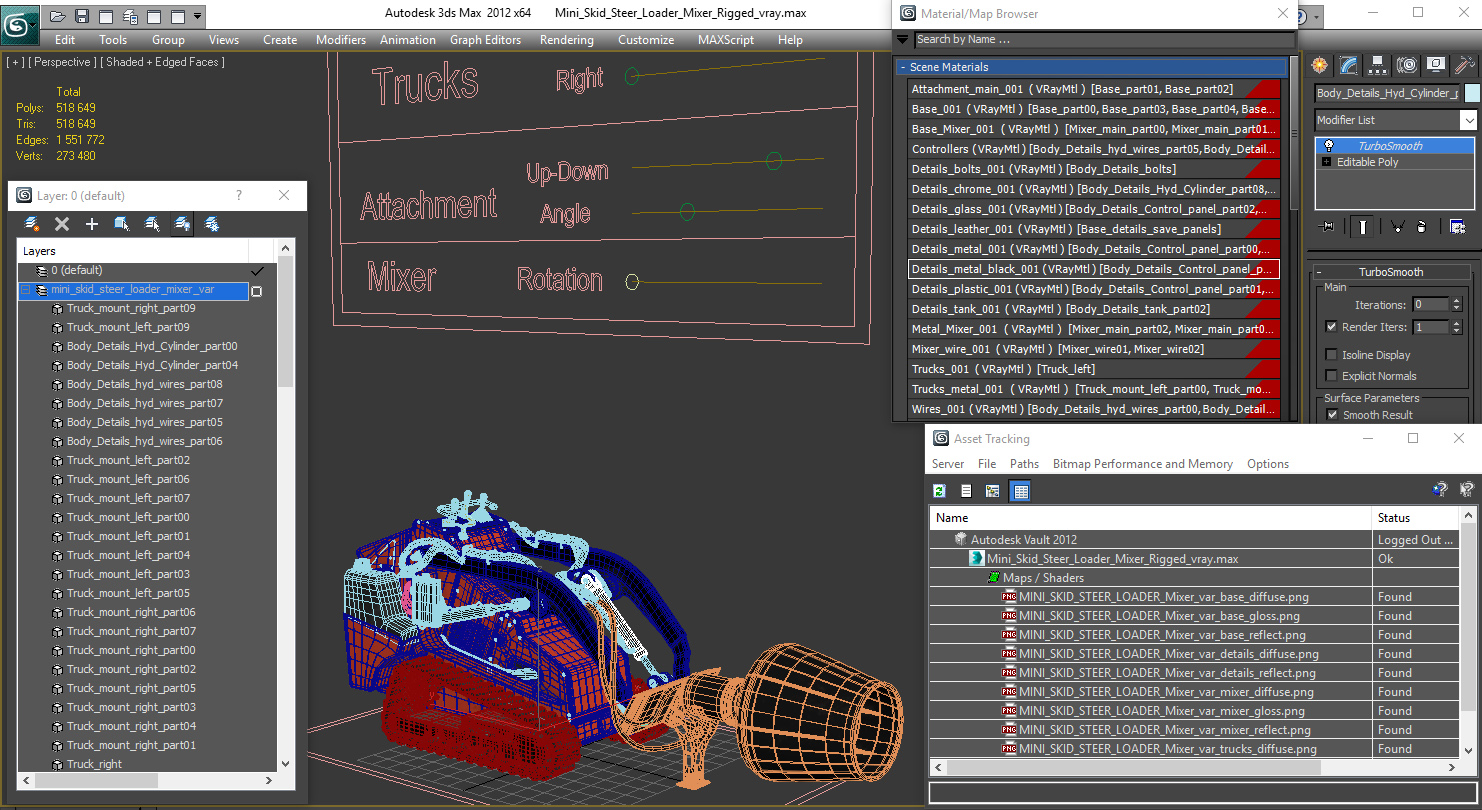Click Remove Modifier from stack icon
Screen dimensions: 1482x810
pos(1421,227)
